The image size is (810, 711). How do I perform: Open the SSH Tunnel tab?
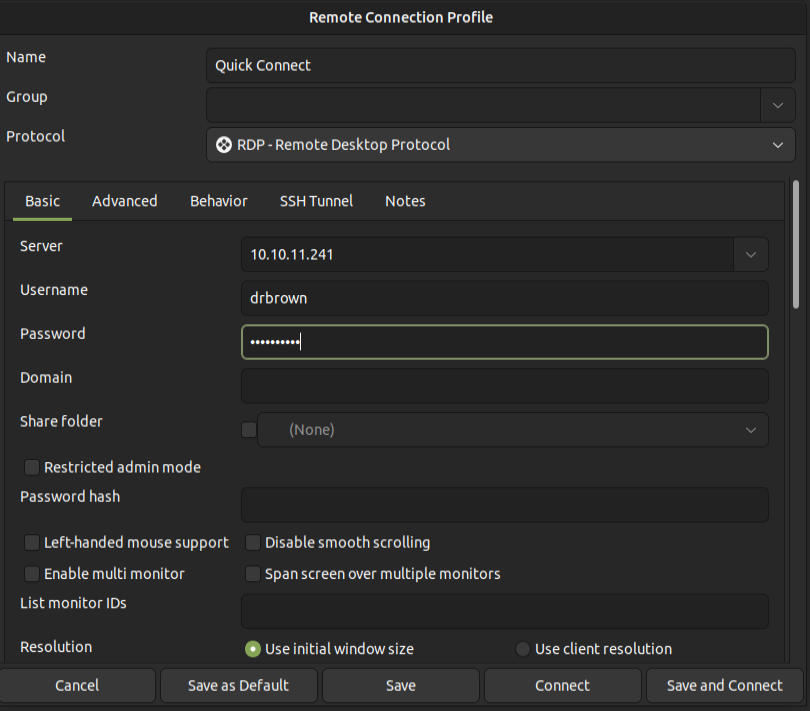316,201
